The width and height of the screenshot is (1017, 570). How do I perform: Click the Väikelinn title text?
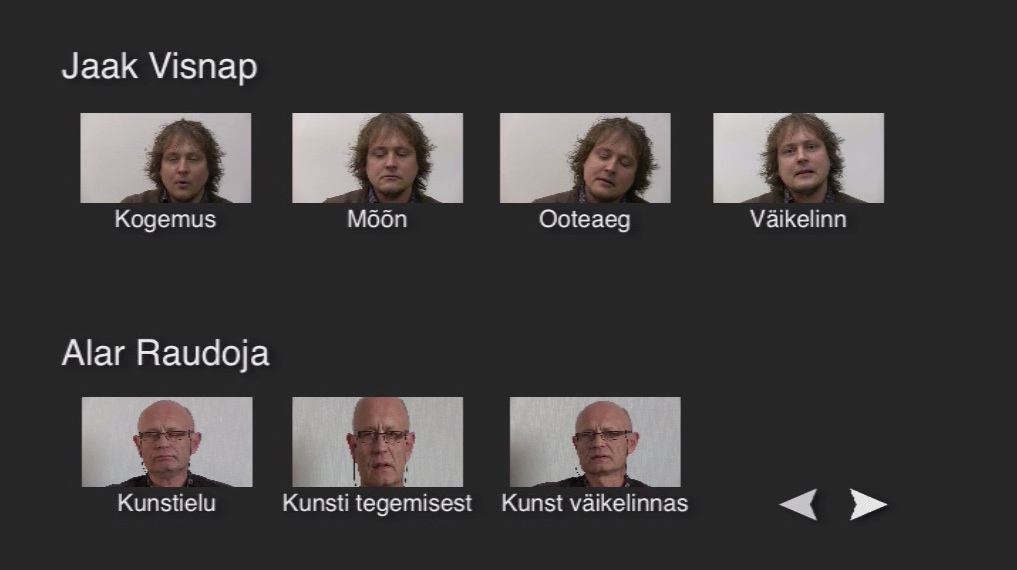click(798, 219)
